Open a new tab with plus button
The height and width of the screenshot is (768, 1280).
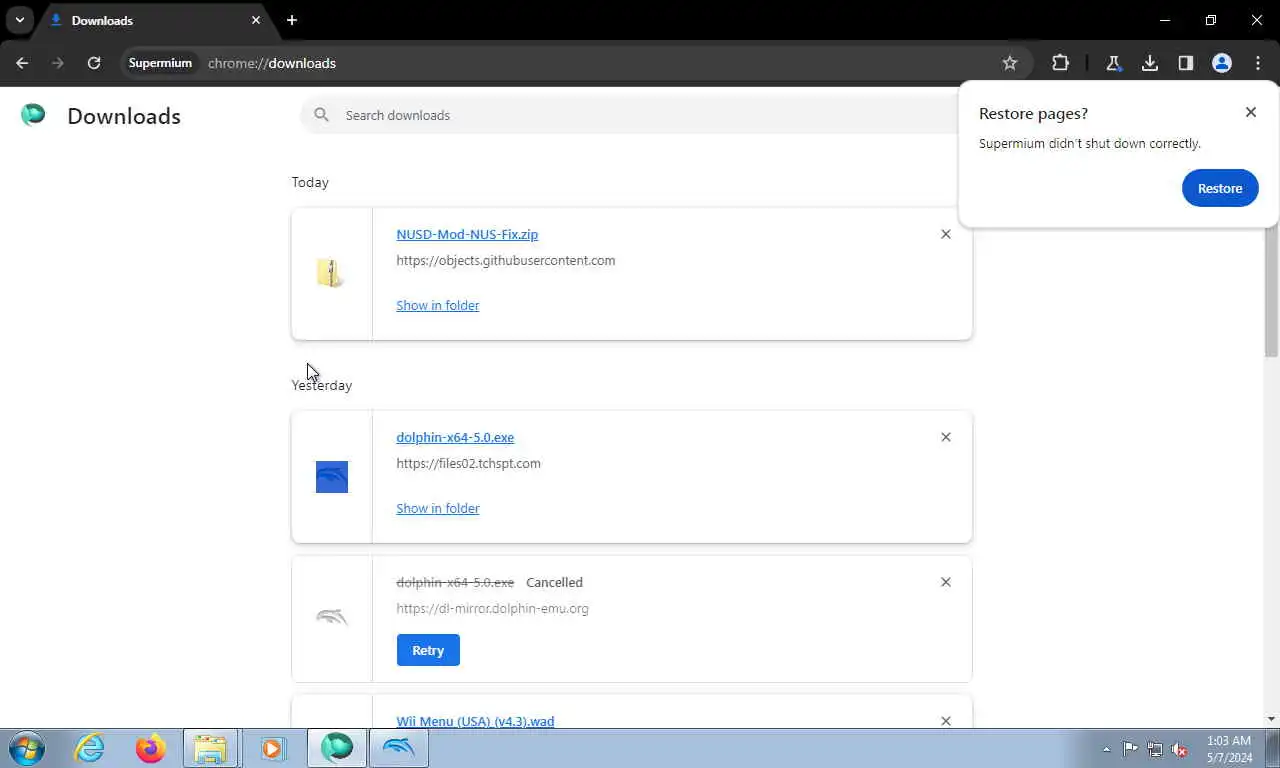(x=292, y=20)
